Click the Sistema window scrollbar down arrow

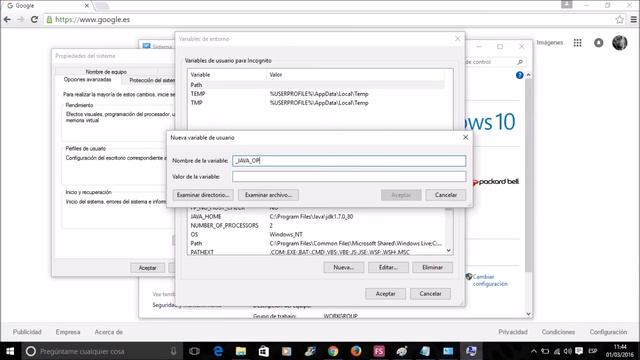[528, 314]
